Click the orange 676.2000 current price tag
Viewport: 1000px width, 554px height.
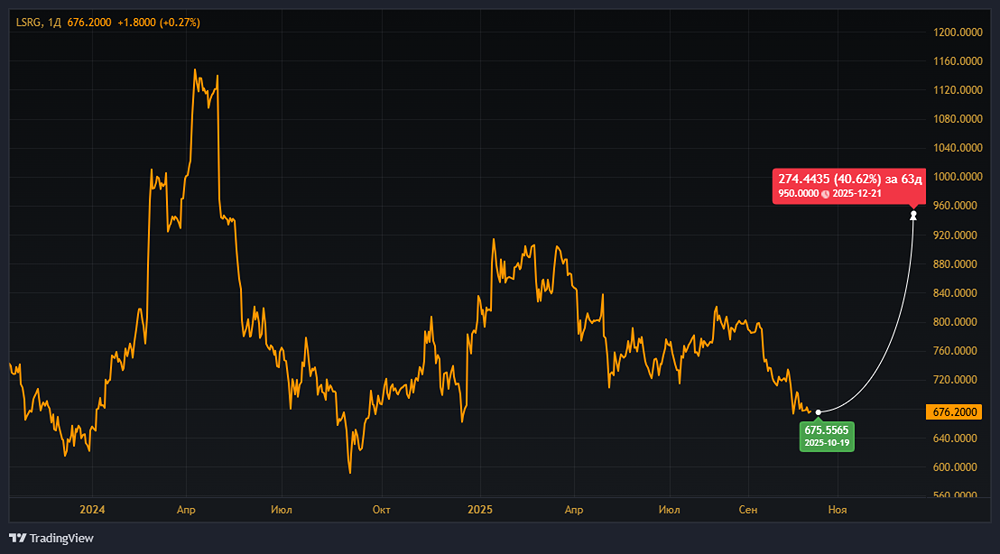click(954, 412)
